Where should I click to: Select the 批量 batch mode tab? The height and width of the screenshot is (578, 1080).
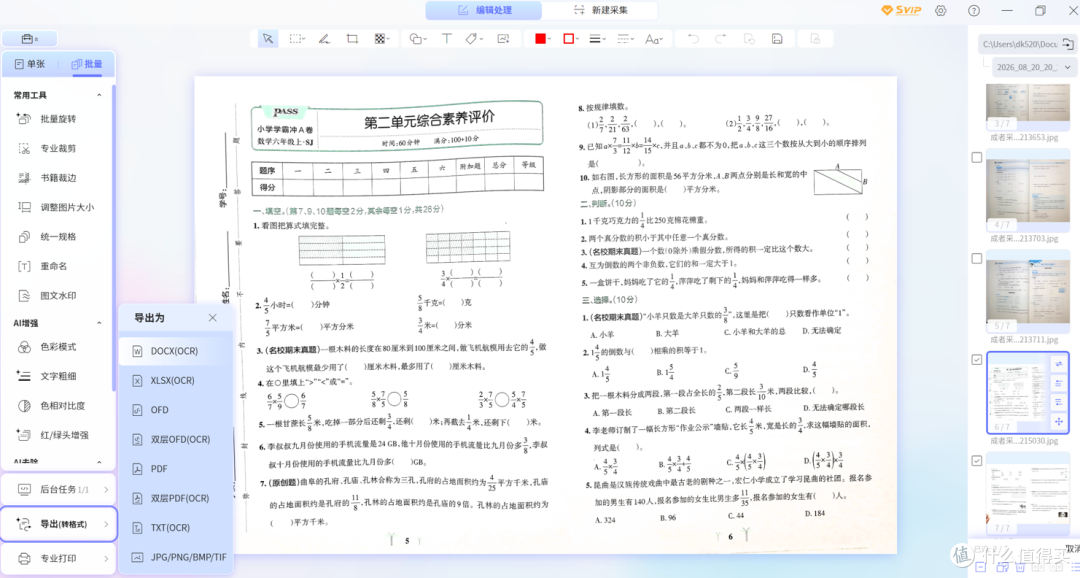pos(87,64)
